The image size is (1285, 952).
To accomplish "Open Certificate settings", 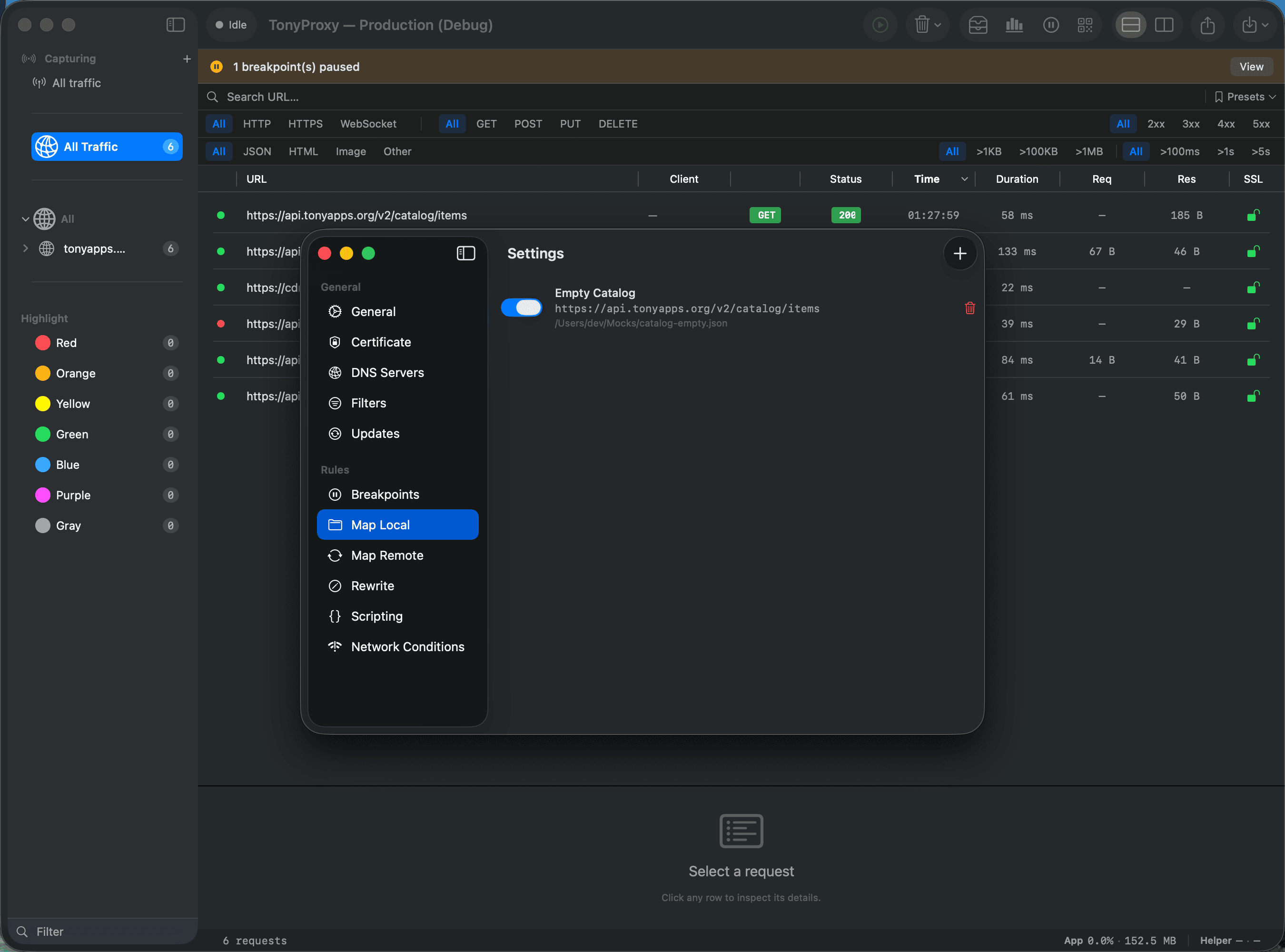I will tap(397, 342).
